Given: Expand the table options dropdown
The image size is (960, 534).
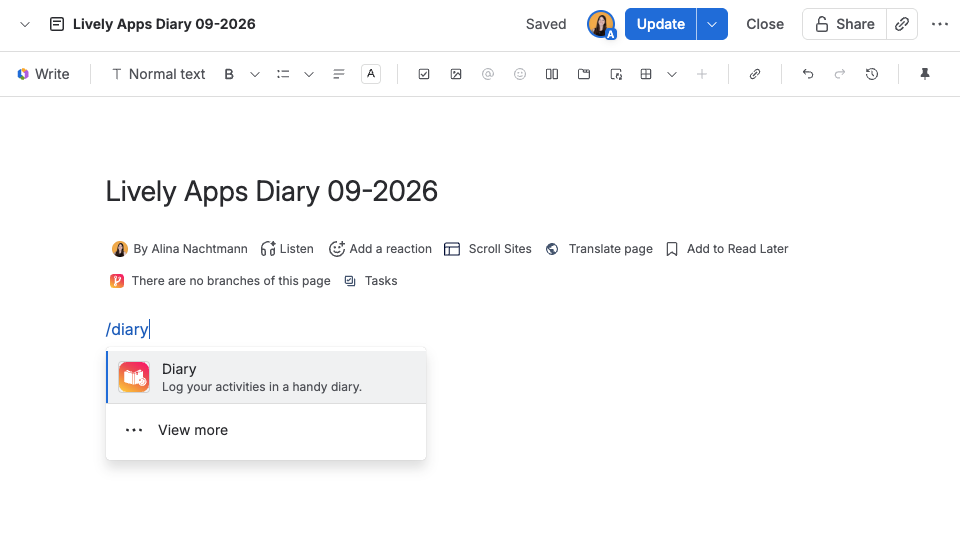Looking at the screenshot, I should [672, 74].
